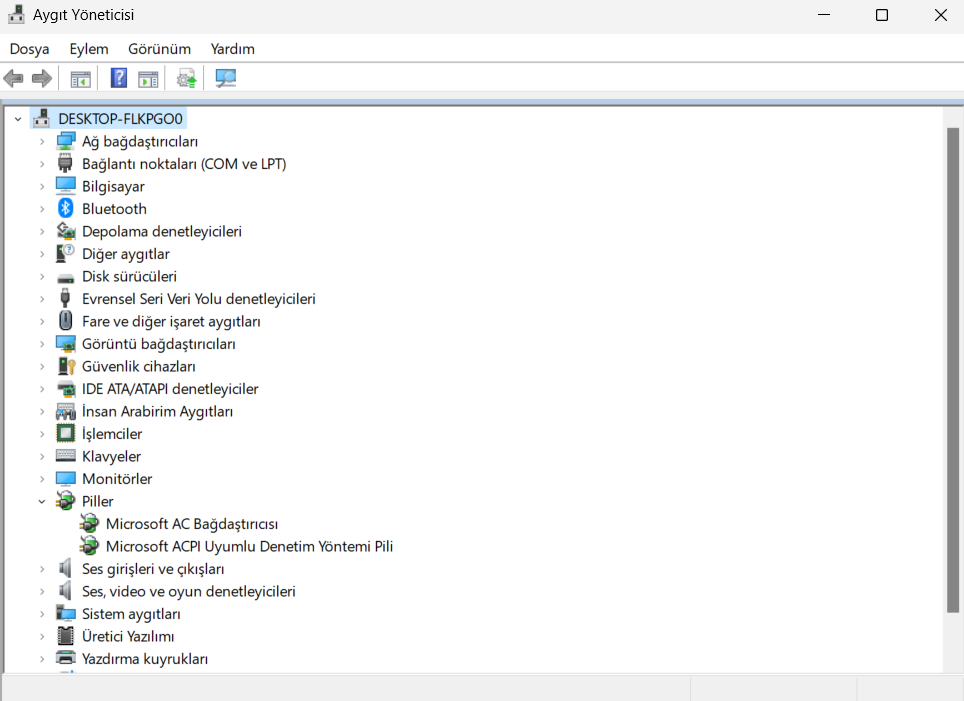964x701 pixels.
Task: Open Help via the question mark icon
Action: coord(119,78)
